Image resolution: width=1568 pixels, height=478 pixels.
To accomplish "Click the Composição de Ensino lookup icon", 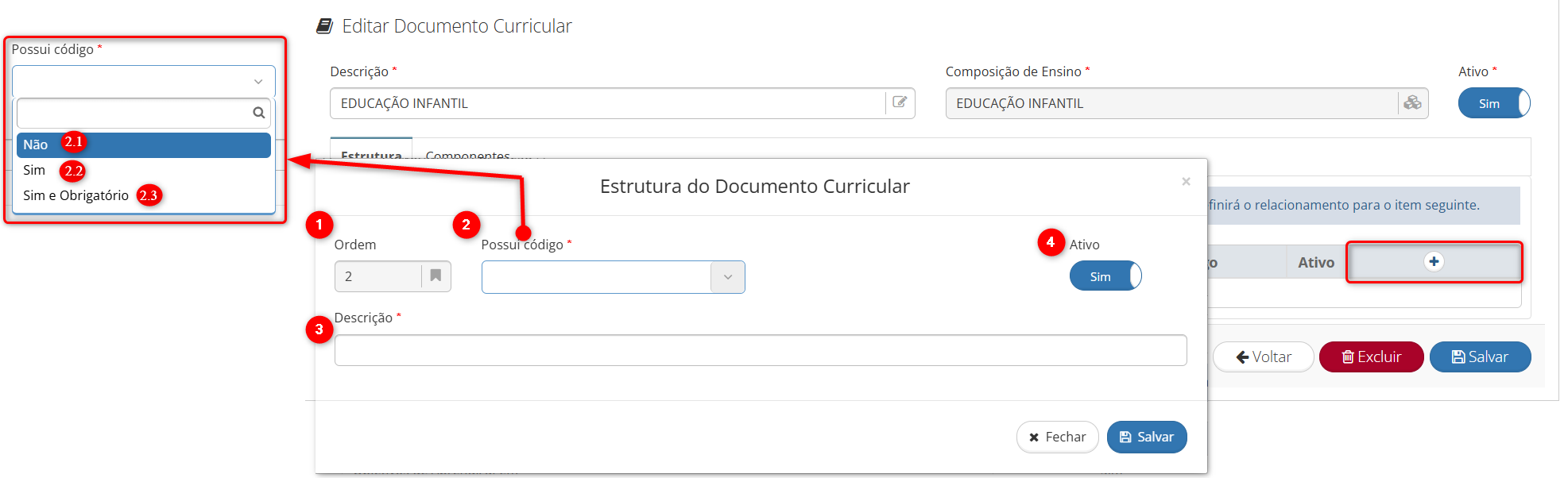I will click(1412, 102).
